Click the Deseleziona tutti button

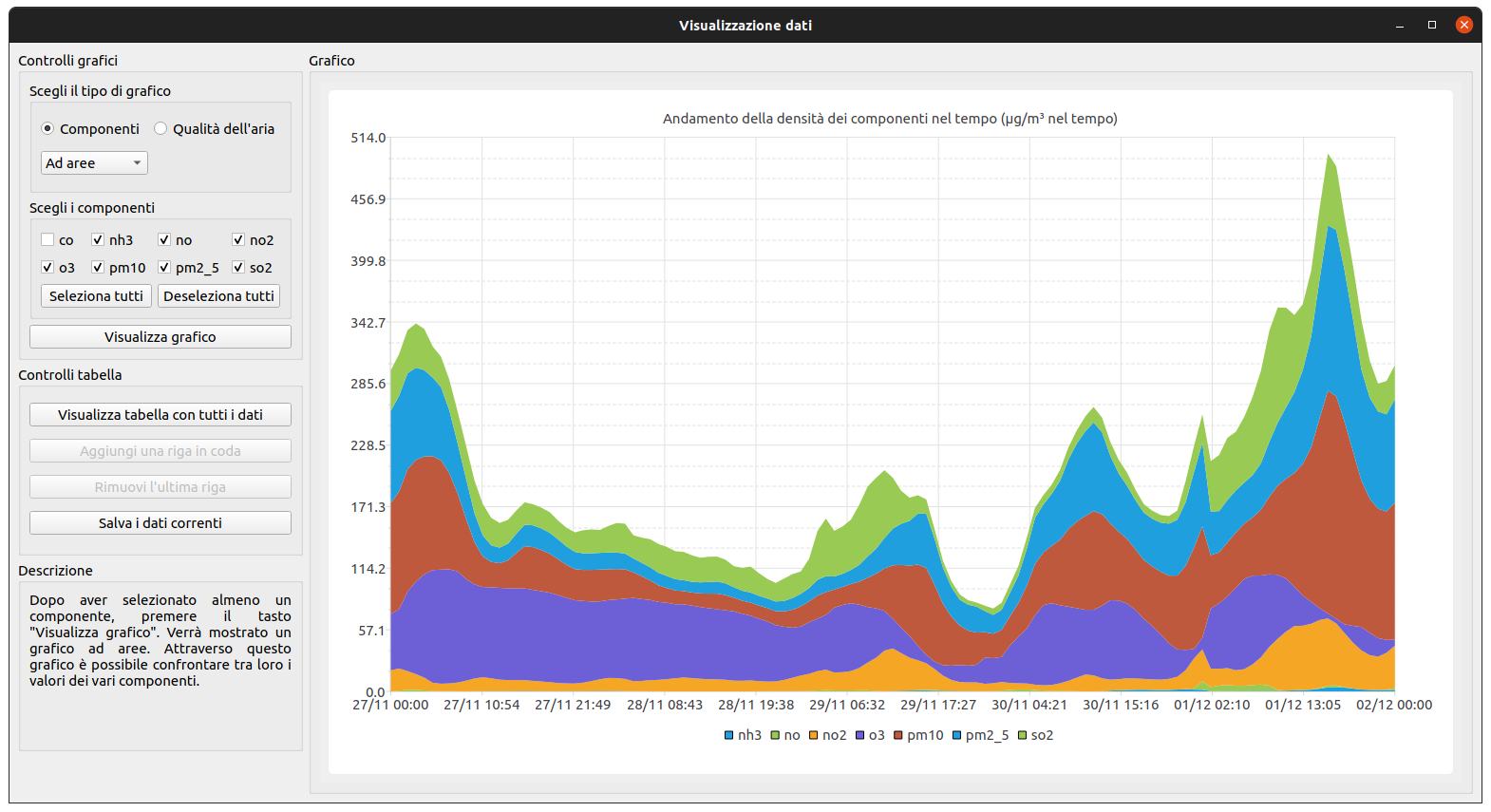(218, 296)
